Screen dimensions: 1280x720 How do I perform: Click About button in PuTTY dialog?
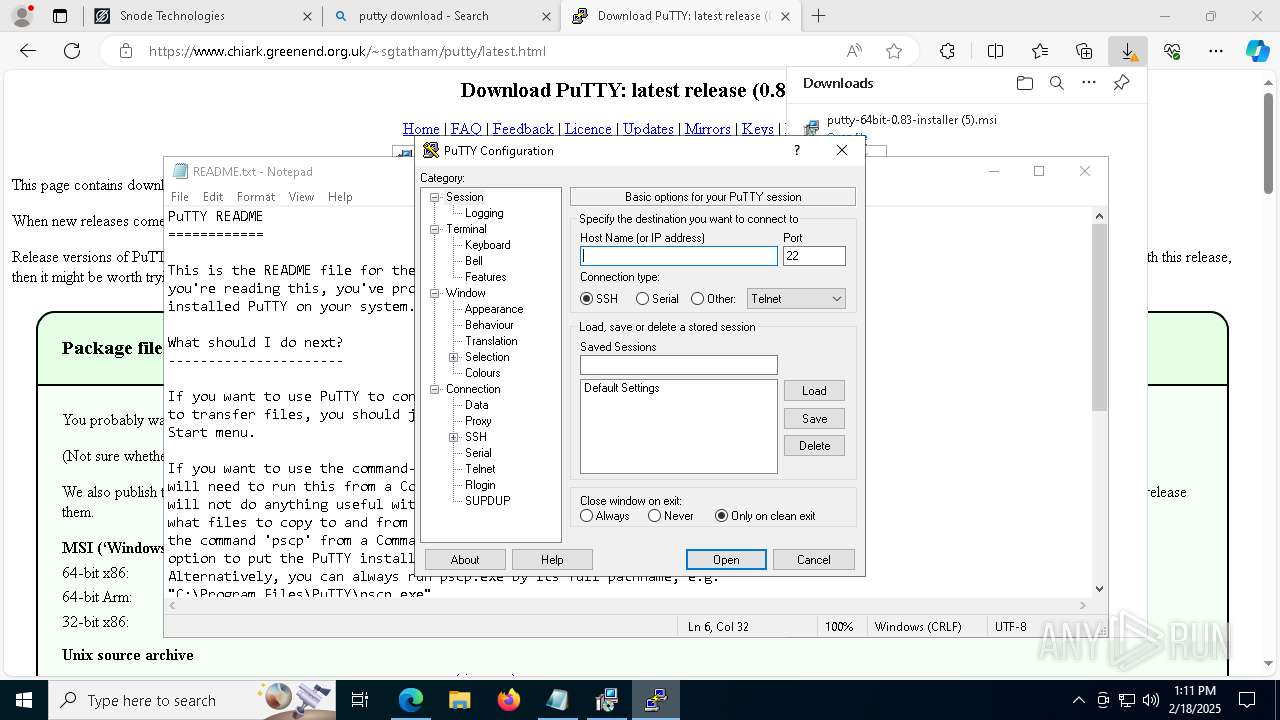click(465, 560)
